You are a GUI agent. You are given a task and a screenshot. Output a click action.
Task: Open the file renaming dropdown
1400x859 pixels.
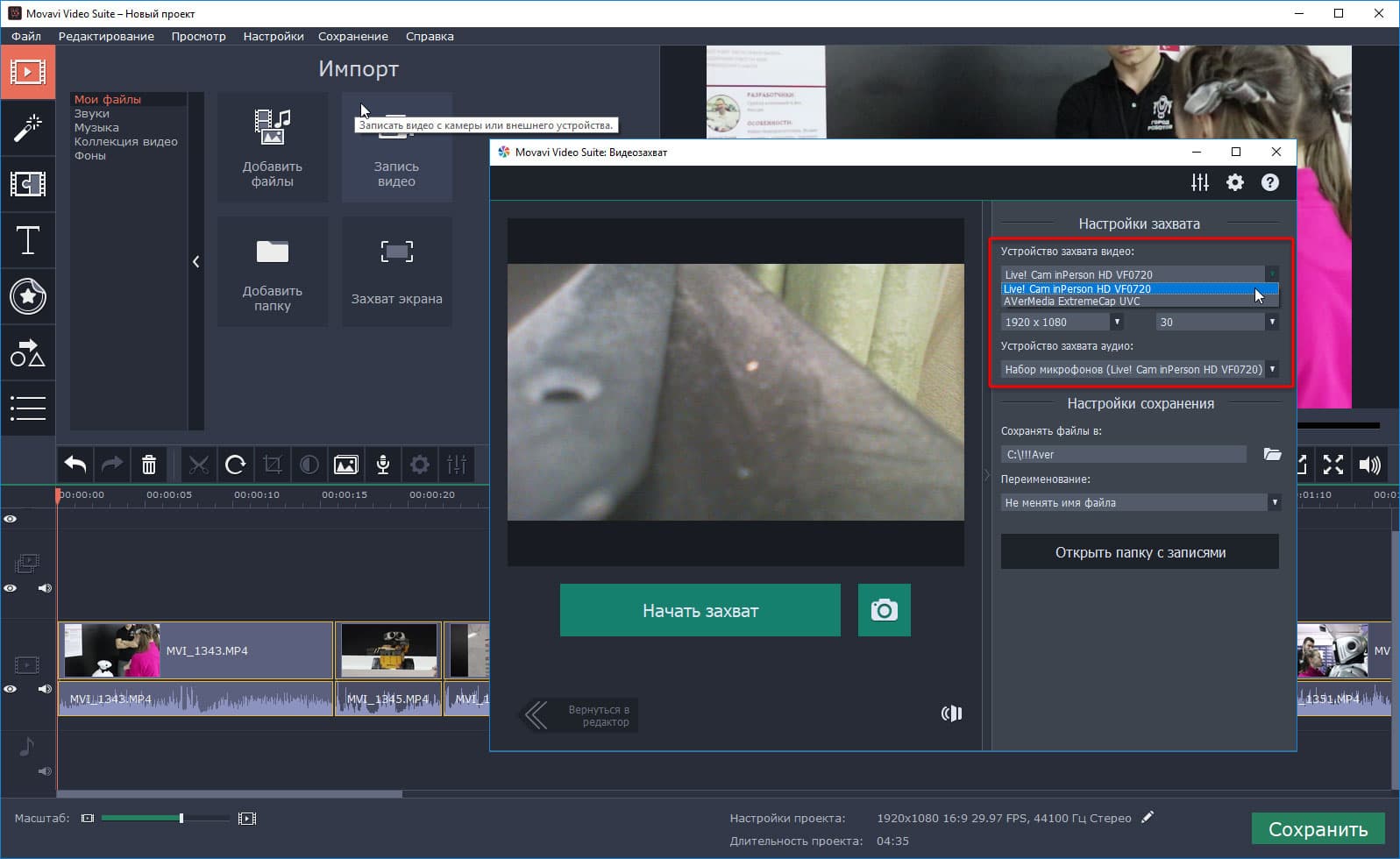1140,502
